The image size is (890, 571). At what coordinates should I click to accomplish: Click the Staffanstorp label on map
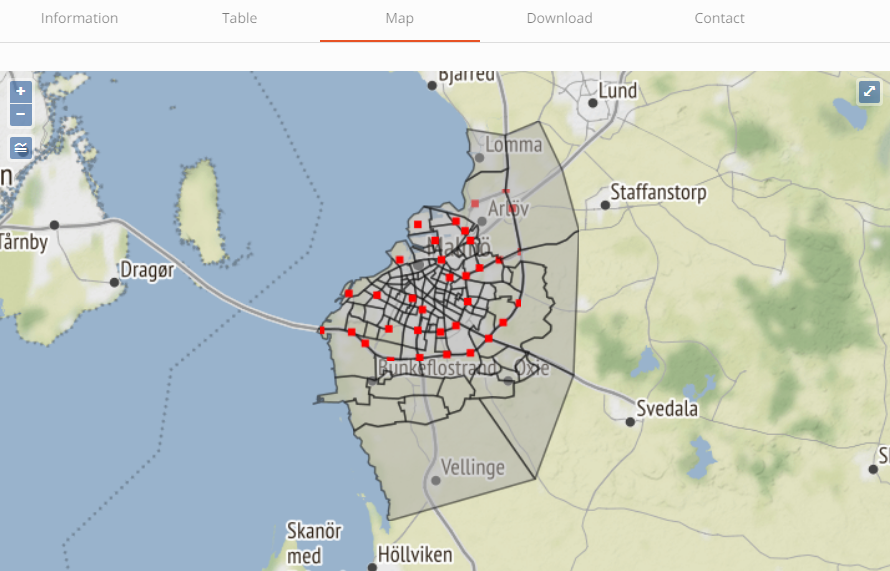(x=658, y=192)
